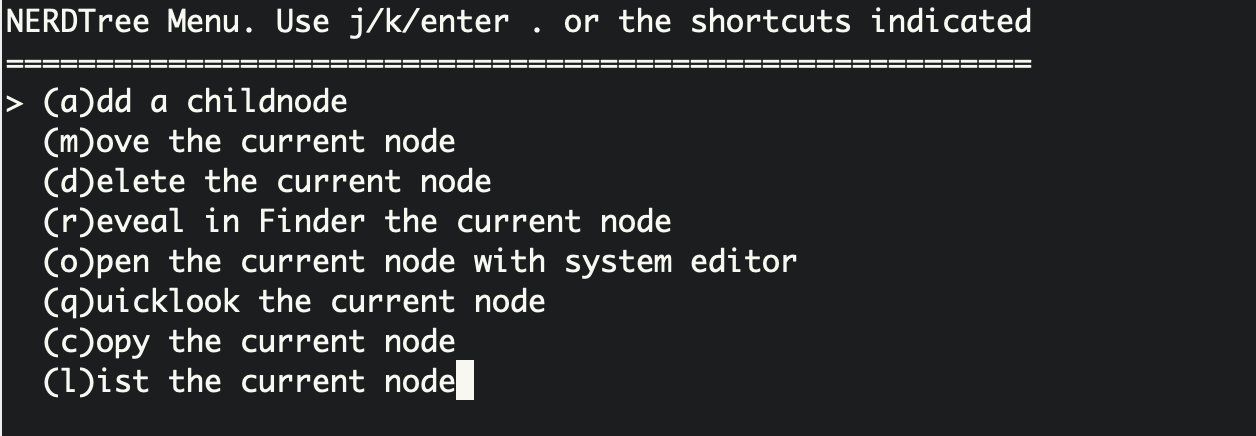1256x436 pixels.
Task: Choose (m)ove the current node
Action: (x=249, y=142)
